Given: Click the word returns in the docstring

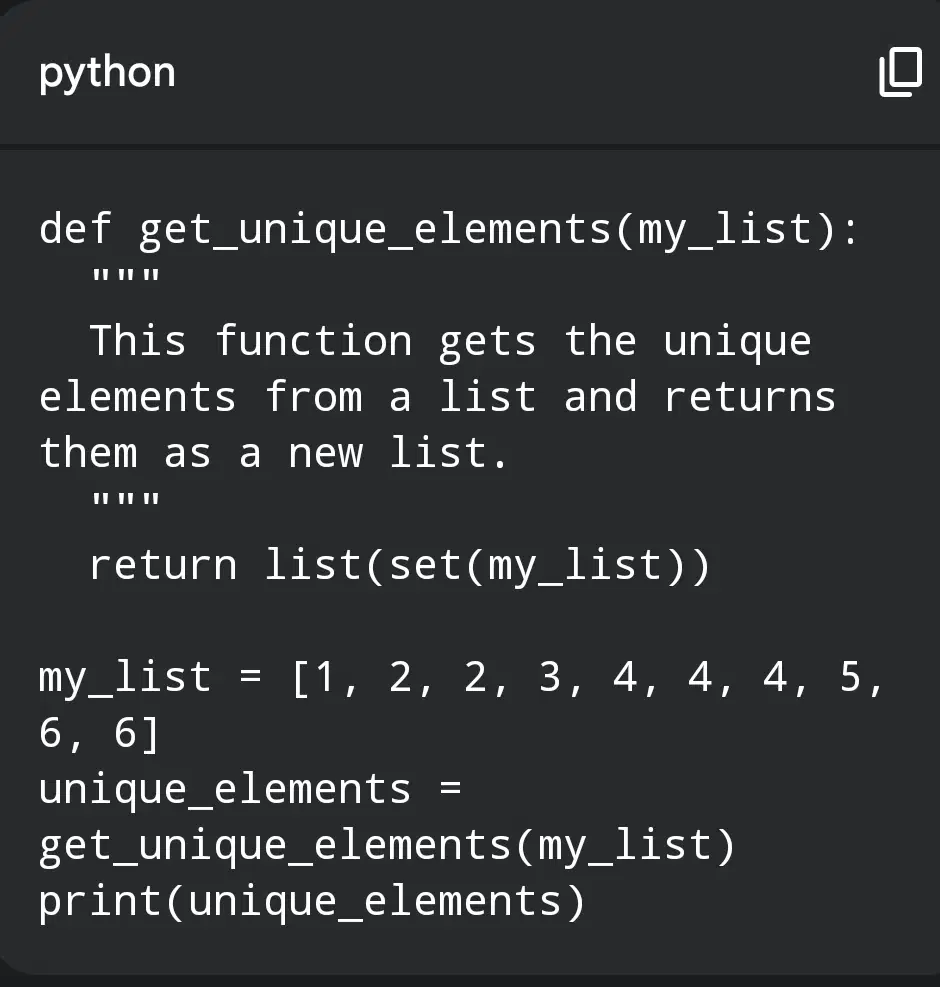Looking at the screenshot, I should [x=750, y=397].
